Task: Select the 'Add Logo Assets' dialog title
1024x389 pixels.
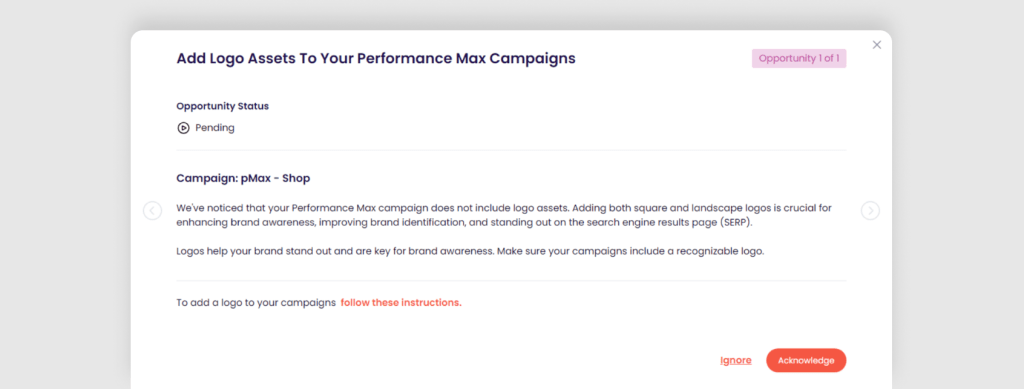Action: pyautogui.click(x=376, y=59)
